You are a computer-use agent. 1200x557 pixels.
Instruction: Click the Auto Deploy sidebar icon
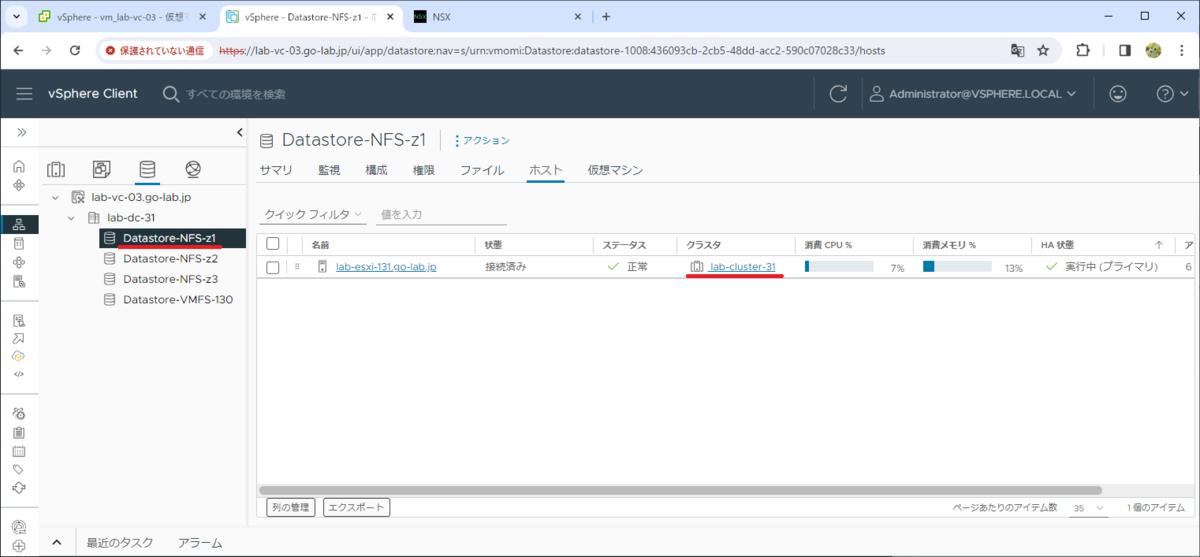coord(19,339)
